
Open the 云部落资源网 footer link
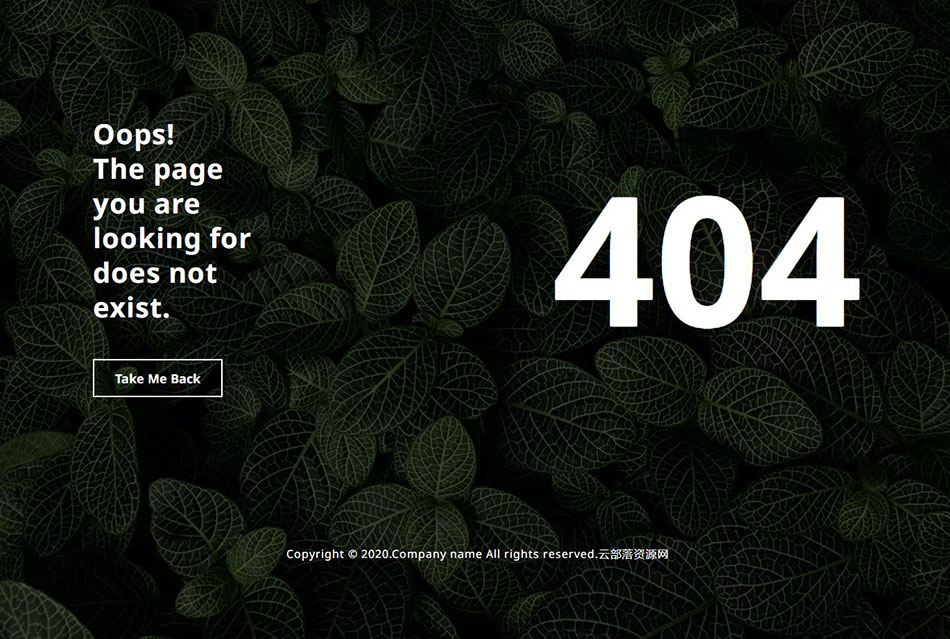coord(633,554)
